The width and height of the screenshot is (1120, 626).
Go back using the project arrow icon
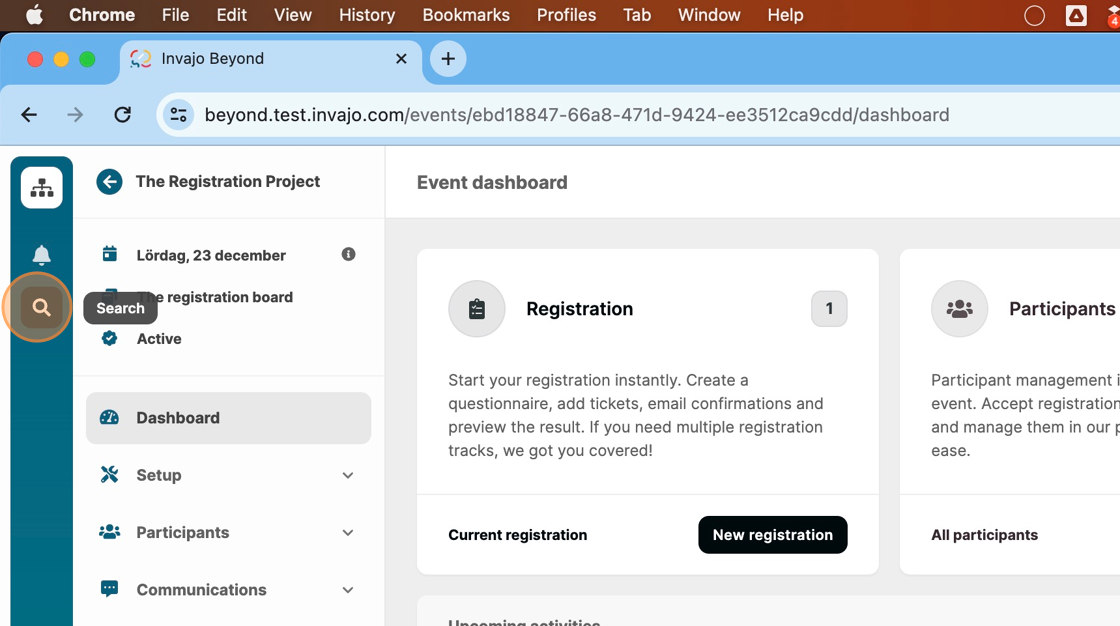tap(109, 182)
